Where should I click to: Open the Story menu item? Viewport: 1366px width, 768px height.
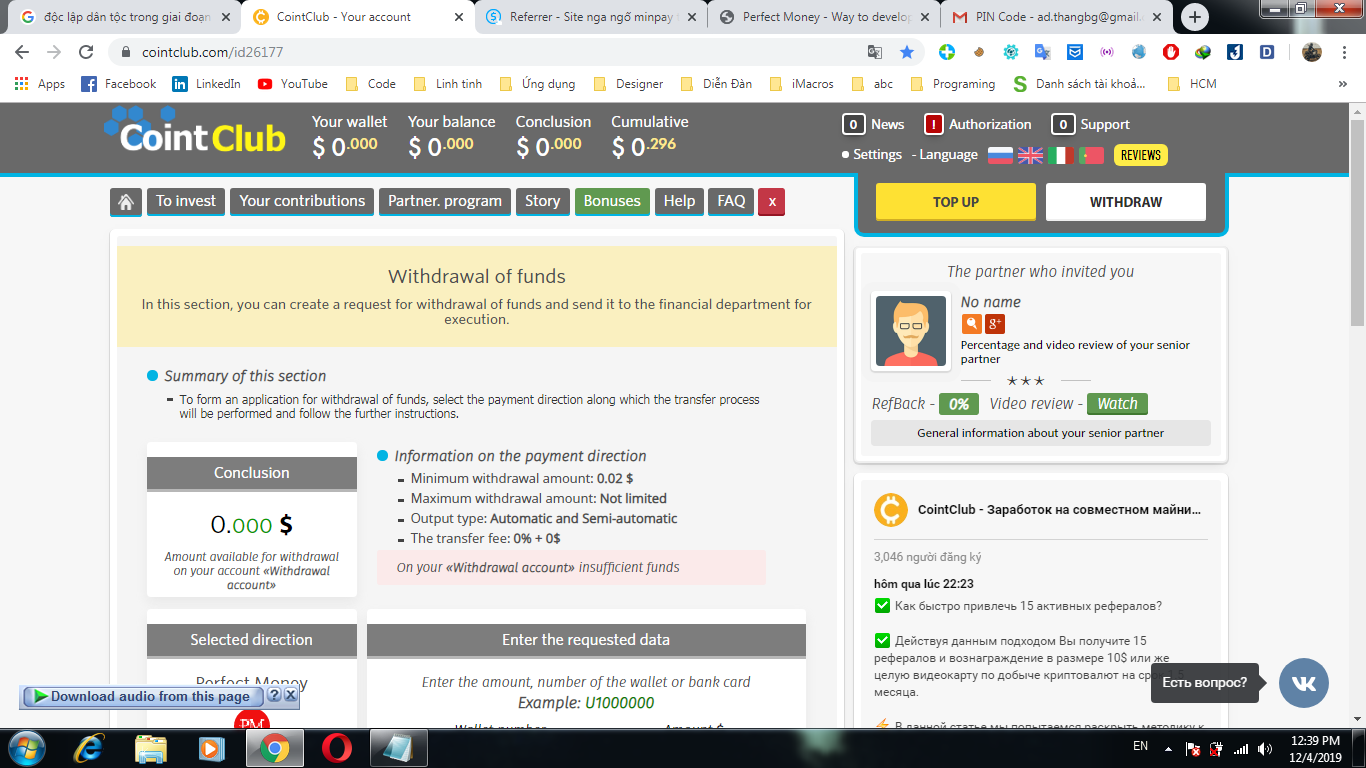(x=543, y=202)
